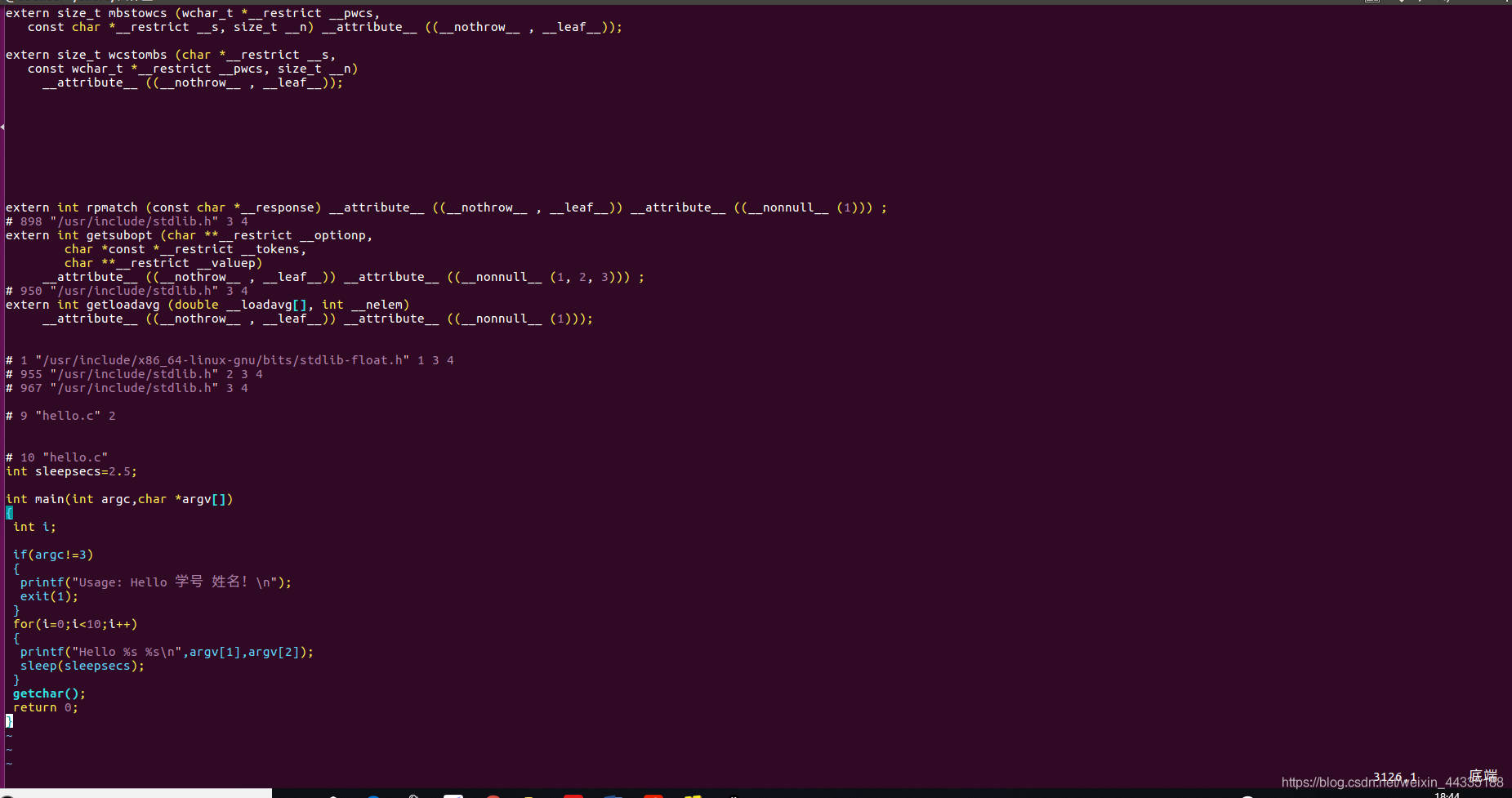Click the '底端' scroll position indicator
The image size is (1512, 798).
[x=1483, y=775]
